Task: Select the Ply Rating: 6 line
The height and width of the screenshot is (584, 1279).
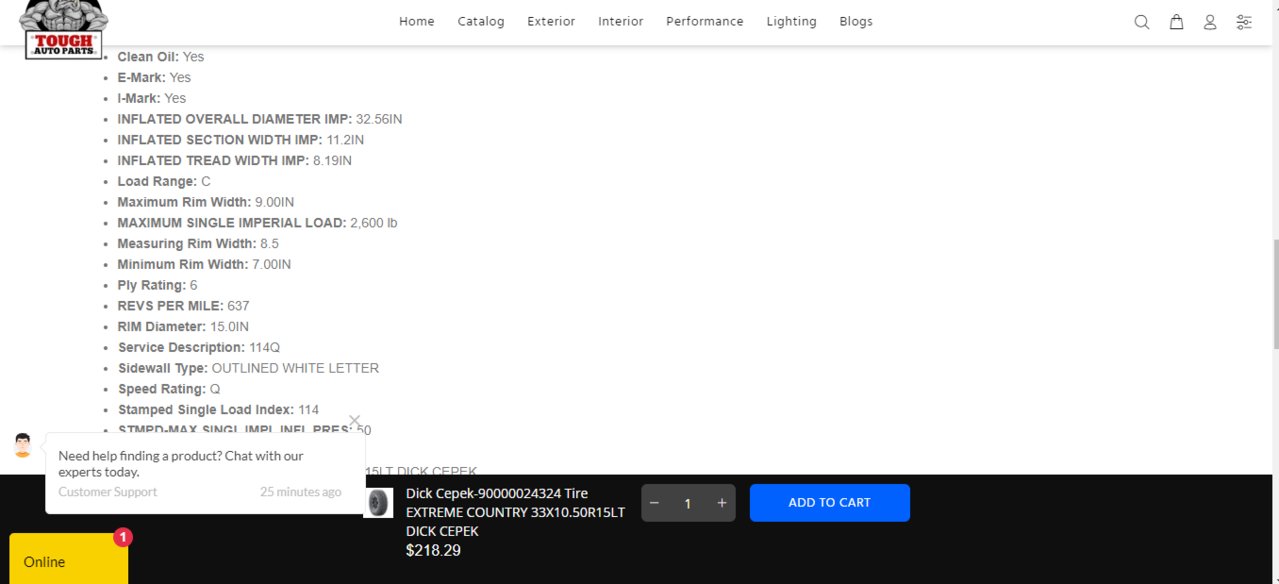Action: [157, 285]
